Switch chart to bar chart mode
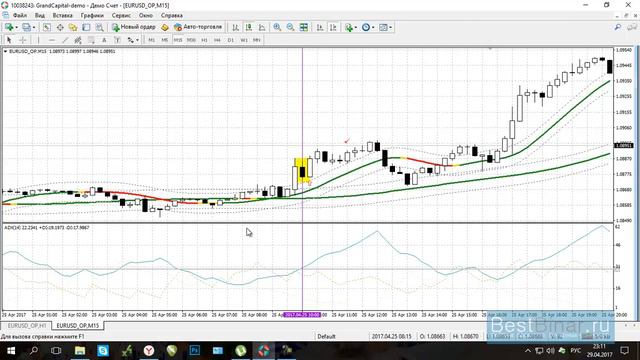Image resolution: width=640 pixels, height=360 pixels. coord(236,27)
